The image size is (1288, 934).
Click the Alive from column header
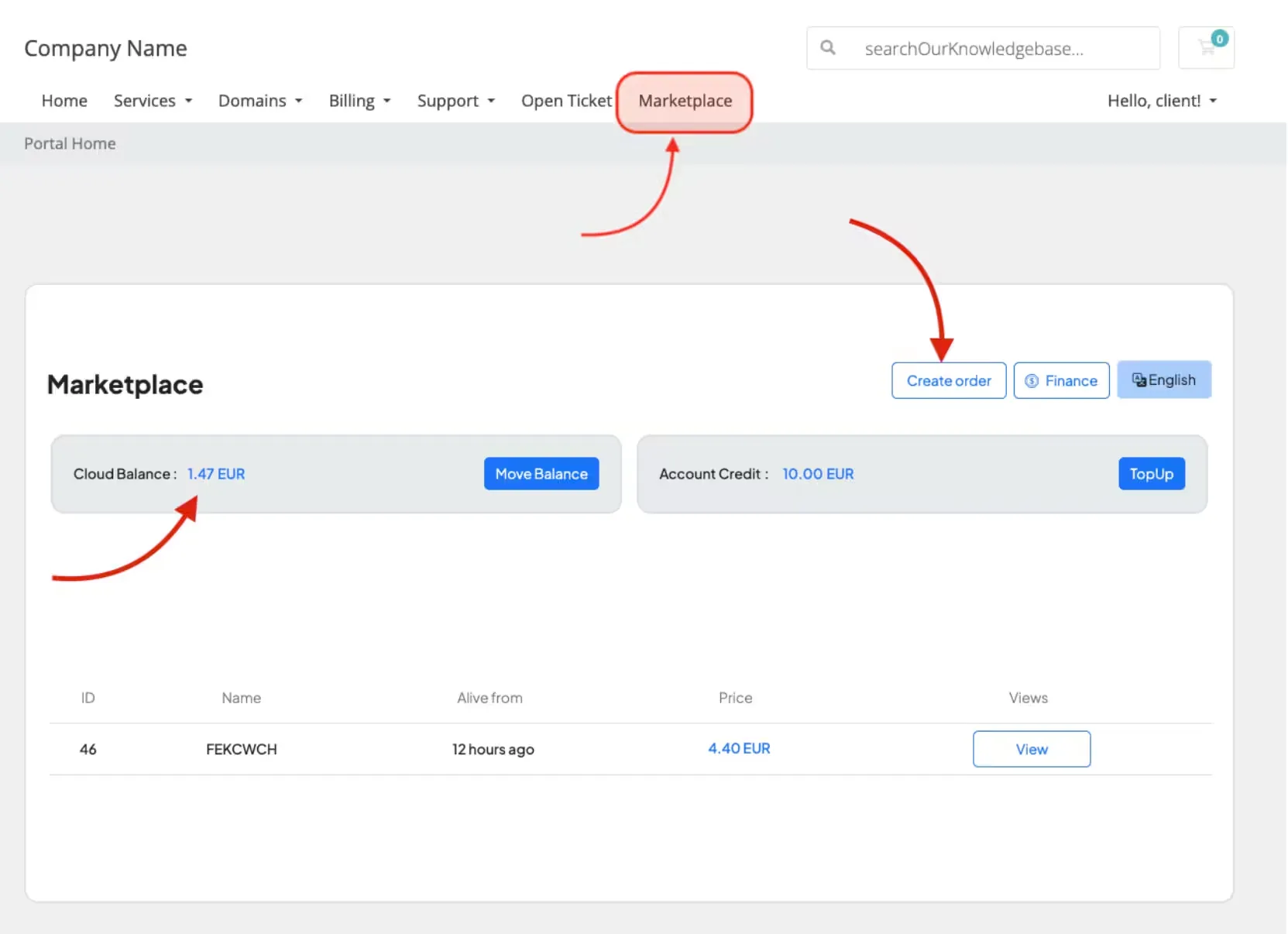[x=489, y=698]
